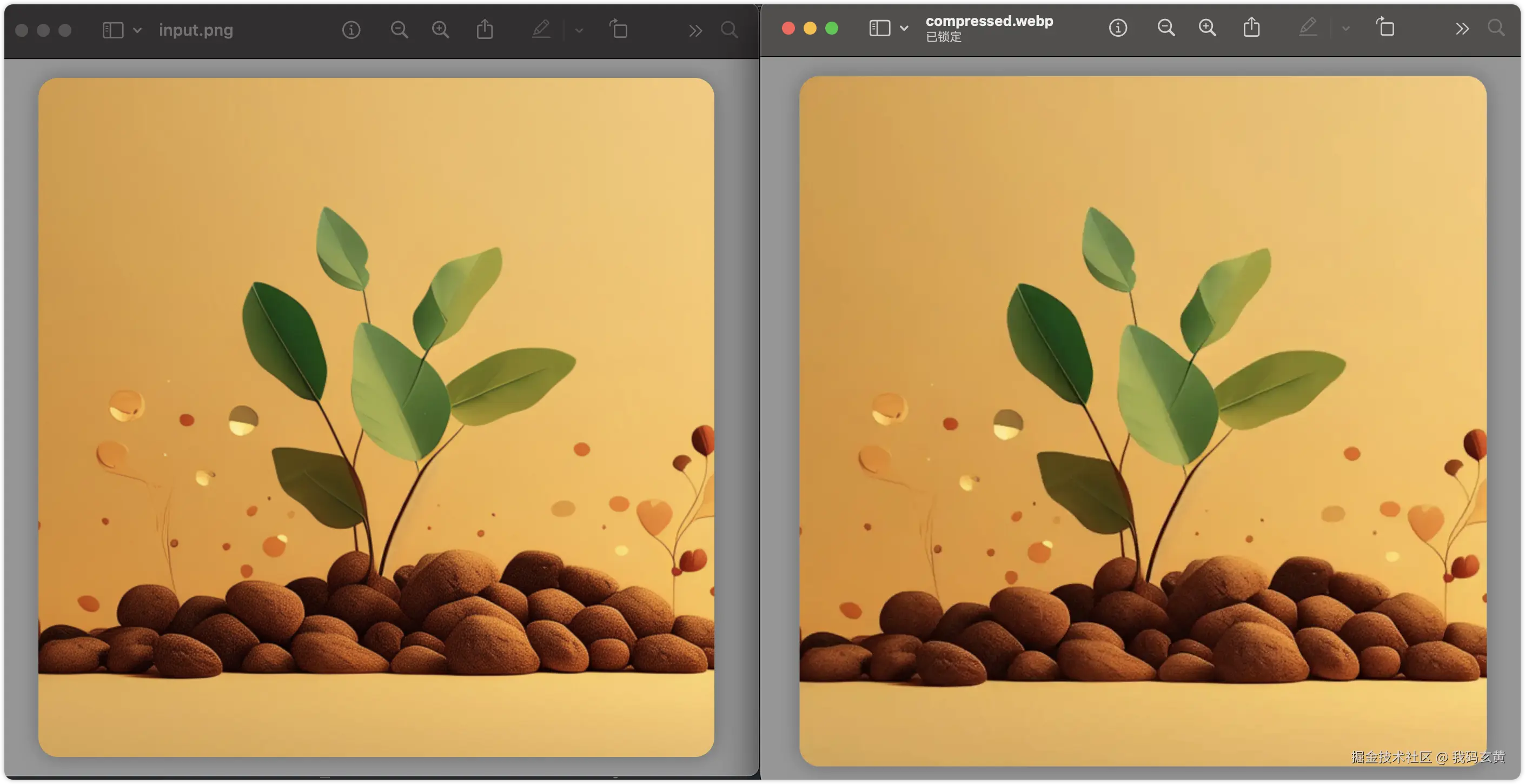Image resolution: width=1525 pixels, height=784 pixels.
Task: Expand sidebar view options for compressed.webp
Action: (904, 28)
